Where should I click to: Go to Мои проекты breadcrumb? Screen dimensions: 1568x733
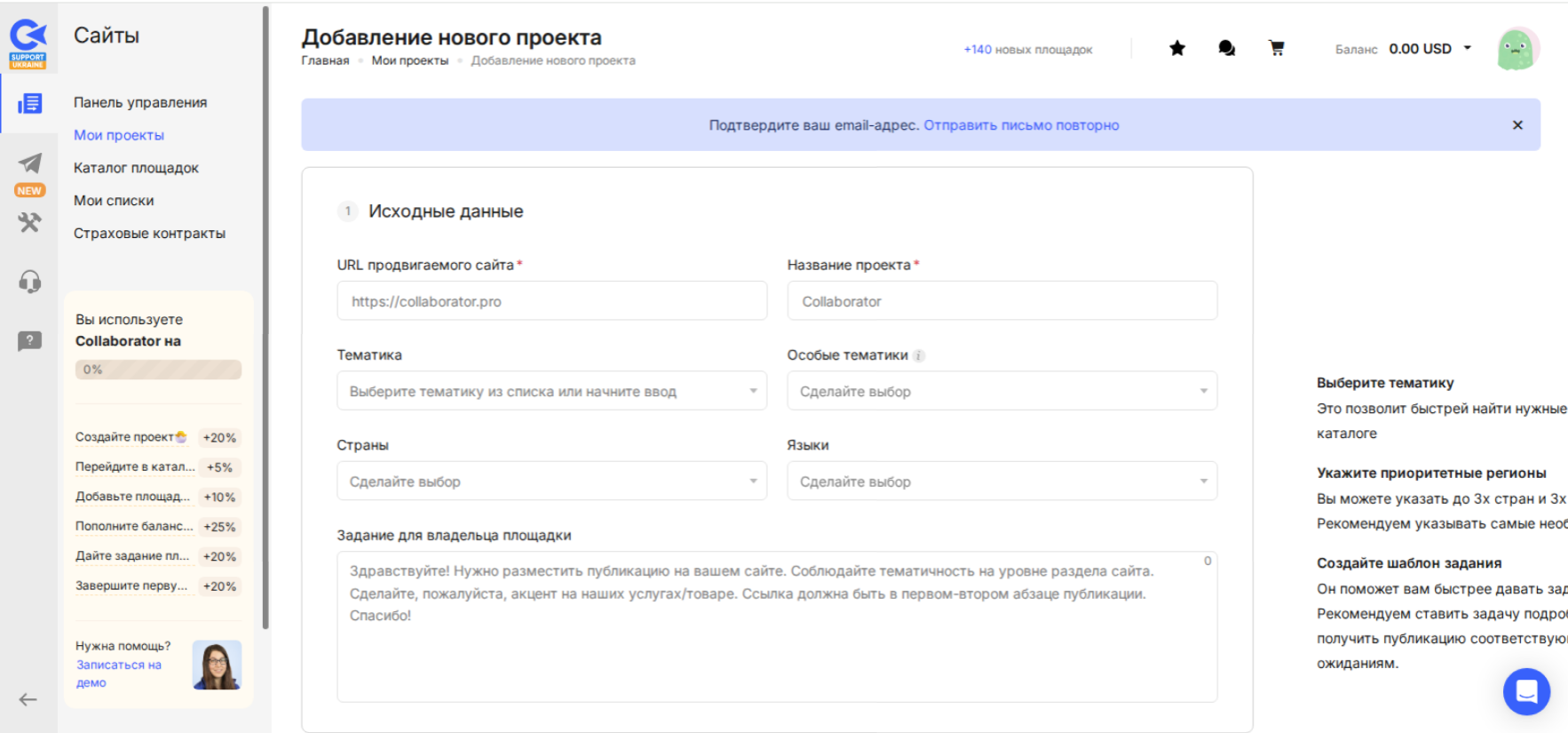[410, 60]
